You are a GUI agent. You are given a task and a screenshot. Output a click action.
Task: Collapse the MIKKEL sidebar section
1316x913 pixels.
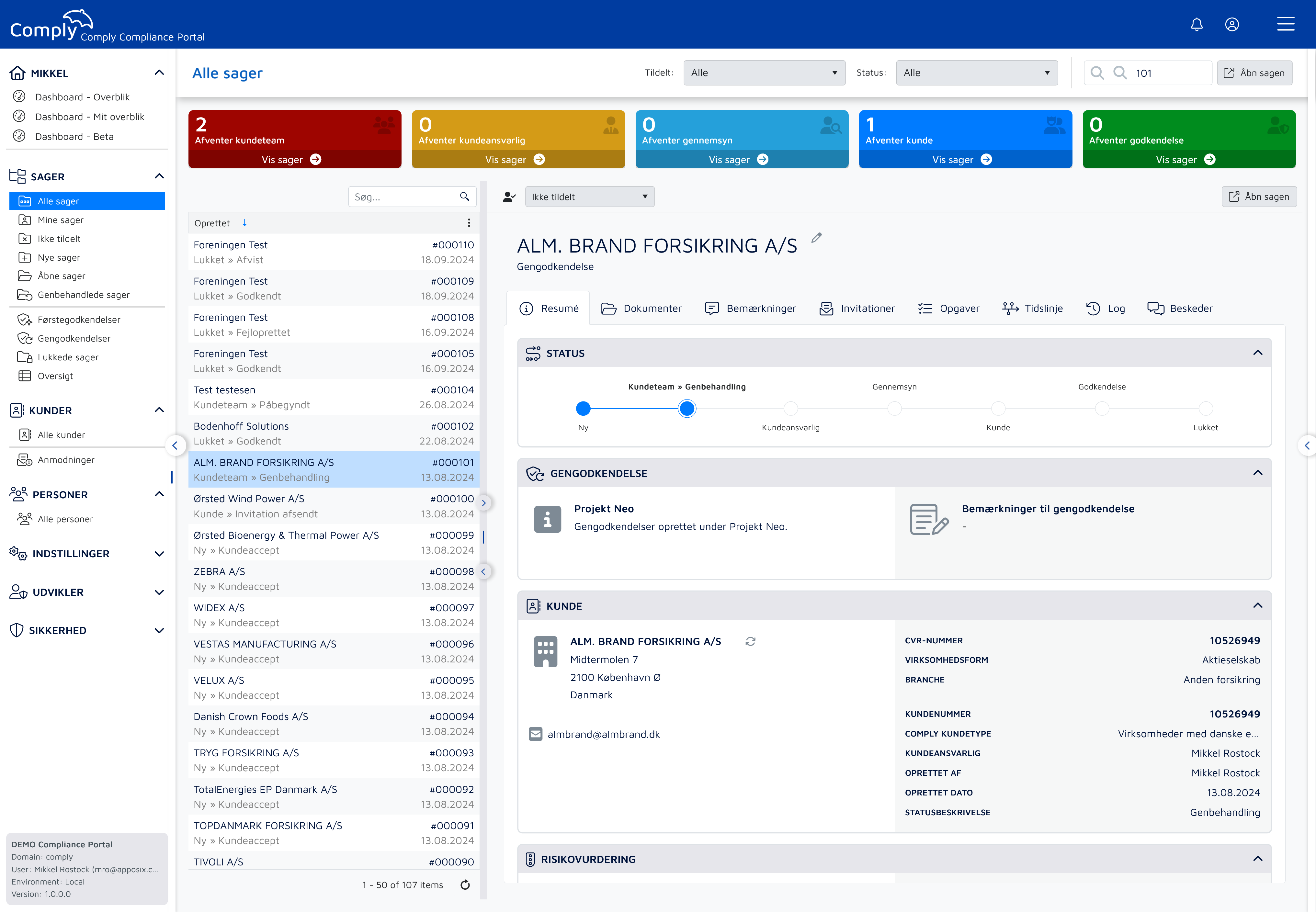click(x=159, y=73)
